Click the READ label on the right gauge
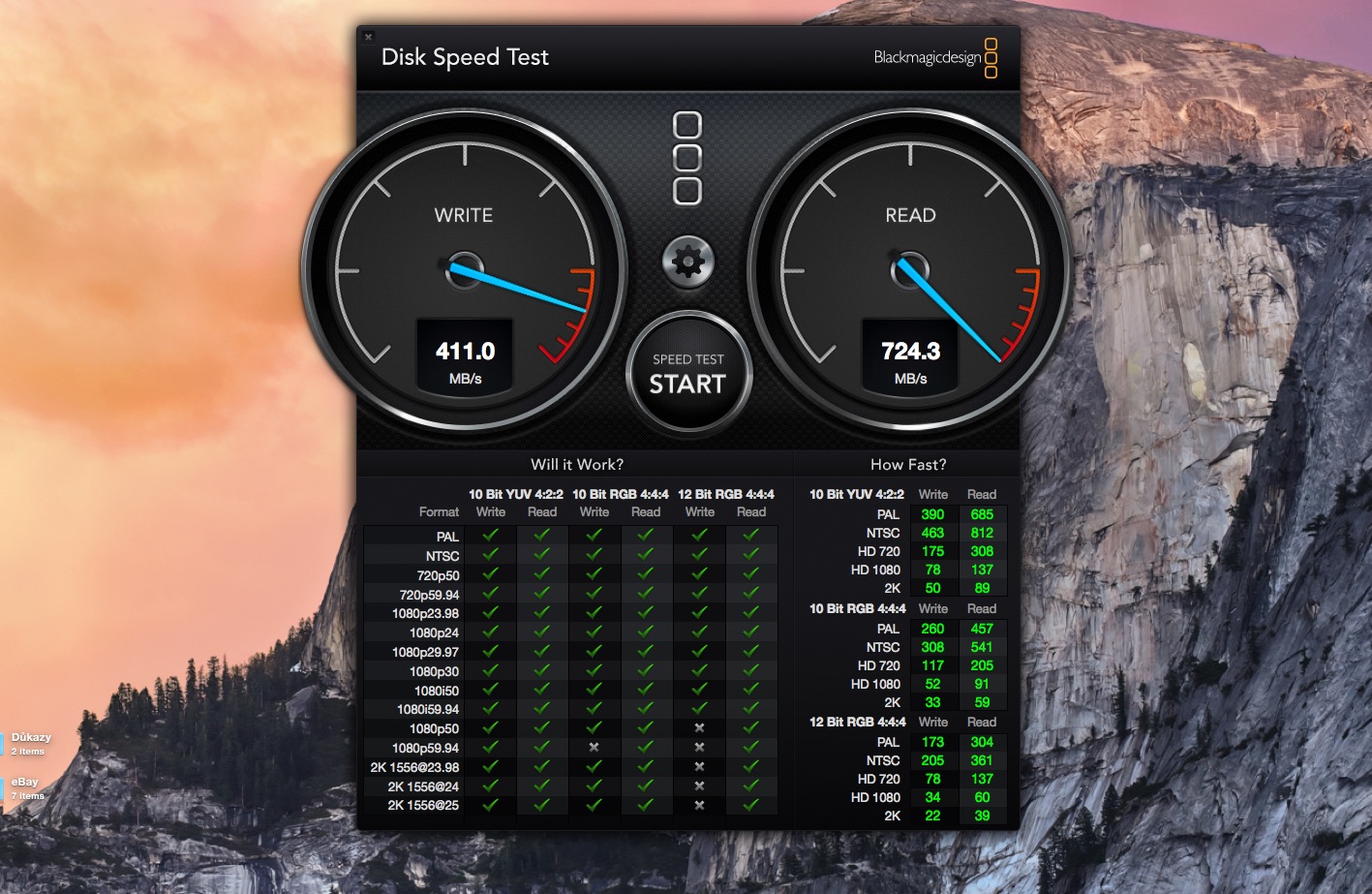 [x=910, y=215]
